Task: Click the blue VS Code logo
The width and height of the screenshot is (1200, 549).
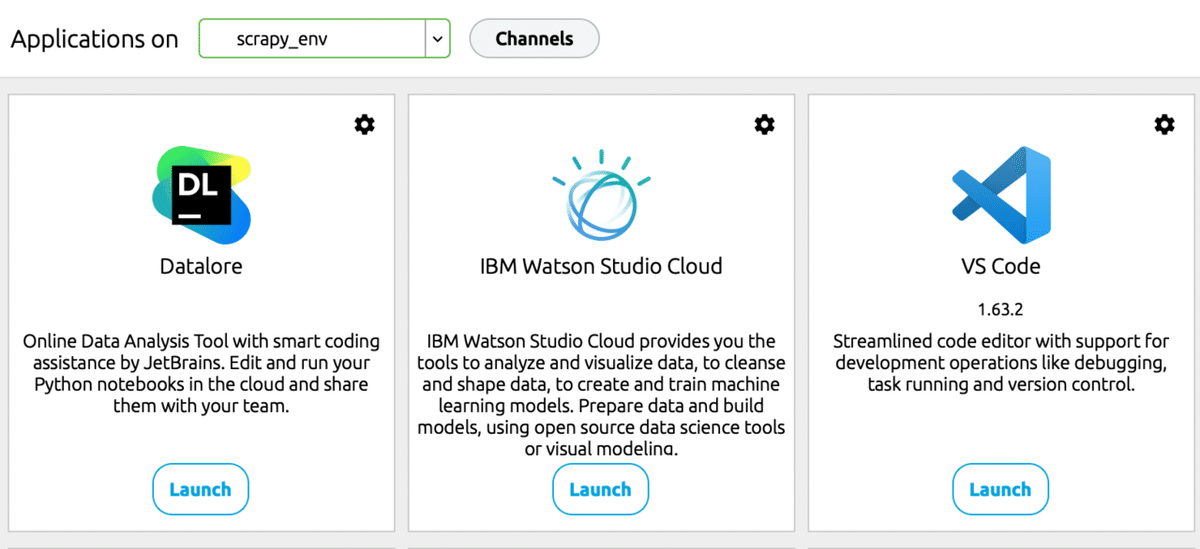Action: pos(1000,196)
